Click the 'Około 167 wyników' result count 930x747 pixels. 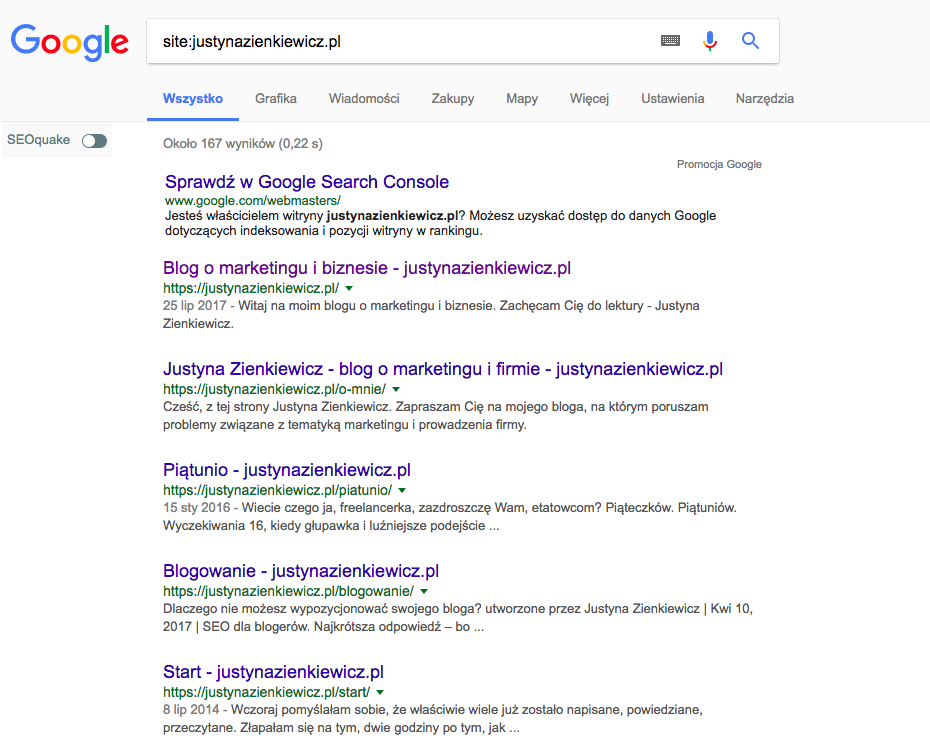[x=243, y=144]
